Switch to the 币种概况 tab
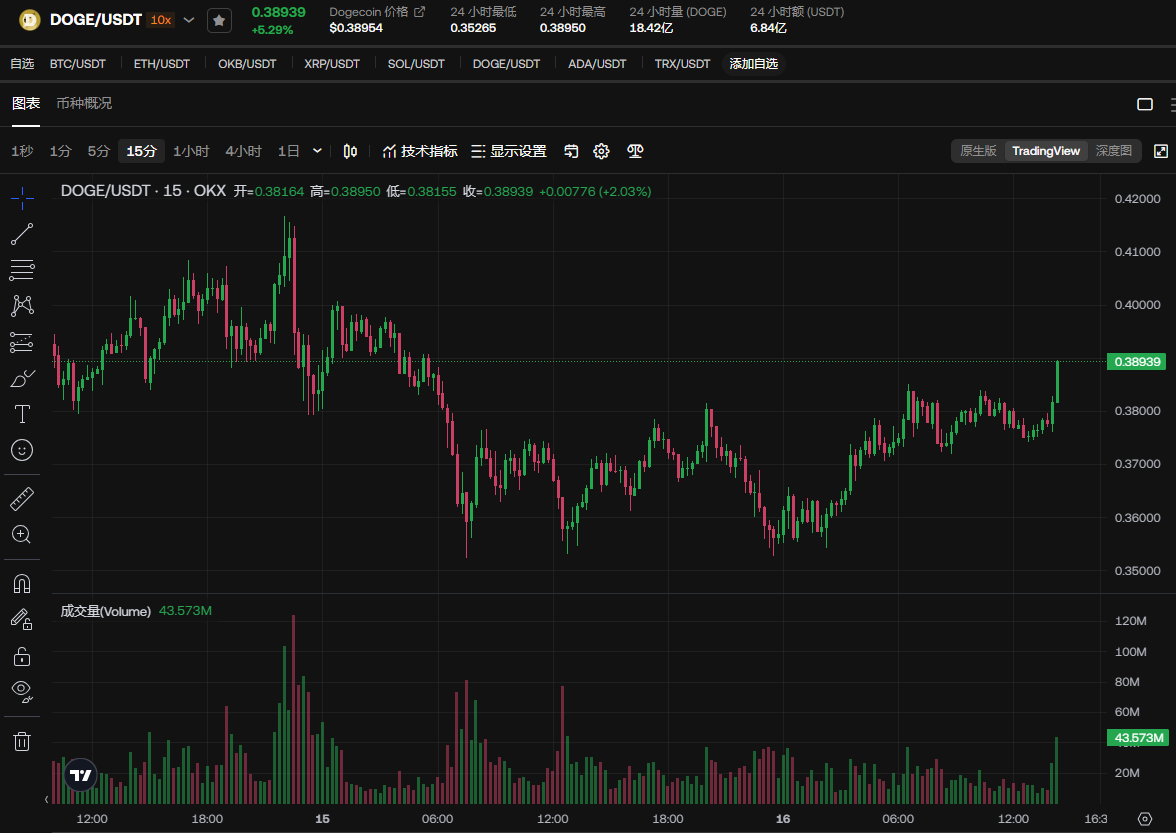The image size is (1176, 833). click(x=84, y=103)
